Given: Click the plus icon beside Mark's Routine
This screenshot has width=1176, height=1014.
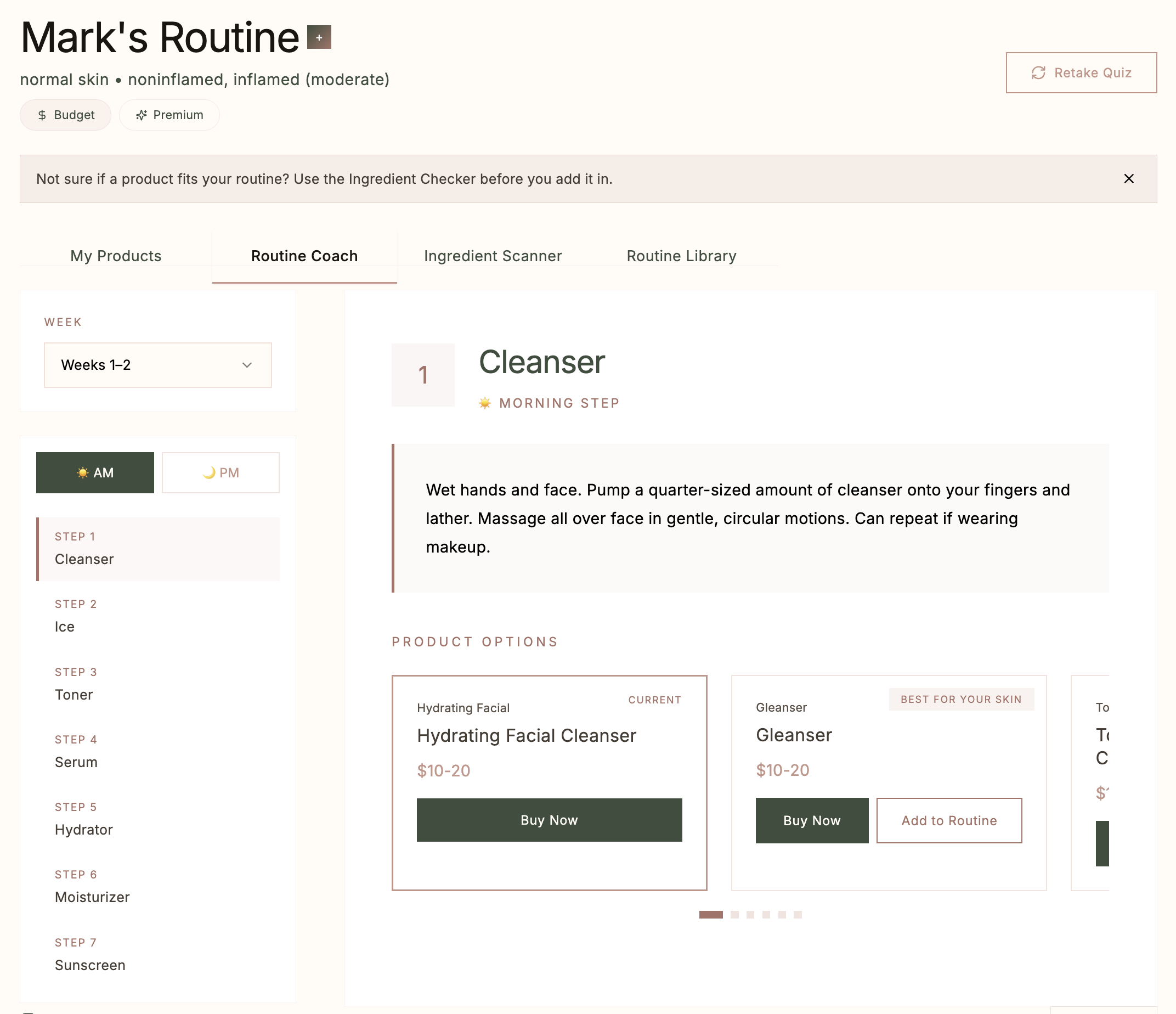Looking at the screenshot, I should point(319,37).
